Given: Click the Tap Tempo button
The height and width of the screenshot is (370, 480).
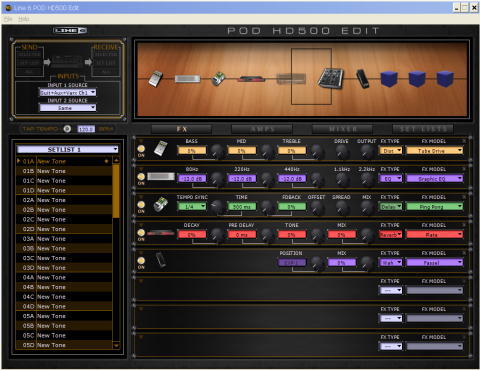Looking at the screenshot, I should tap(67, 129).
